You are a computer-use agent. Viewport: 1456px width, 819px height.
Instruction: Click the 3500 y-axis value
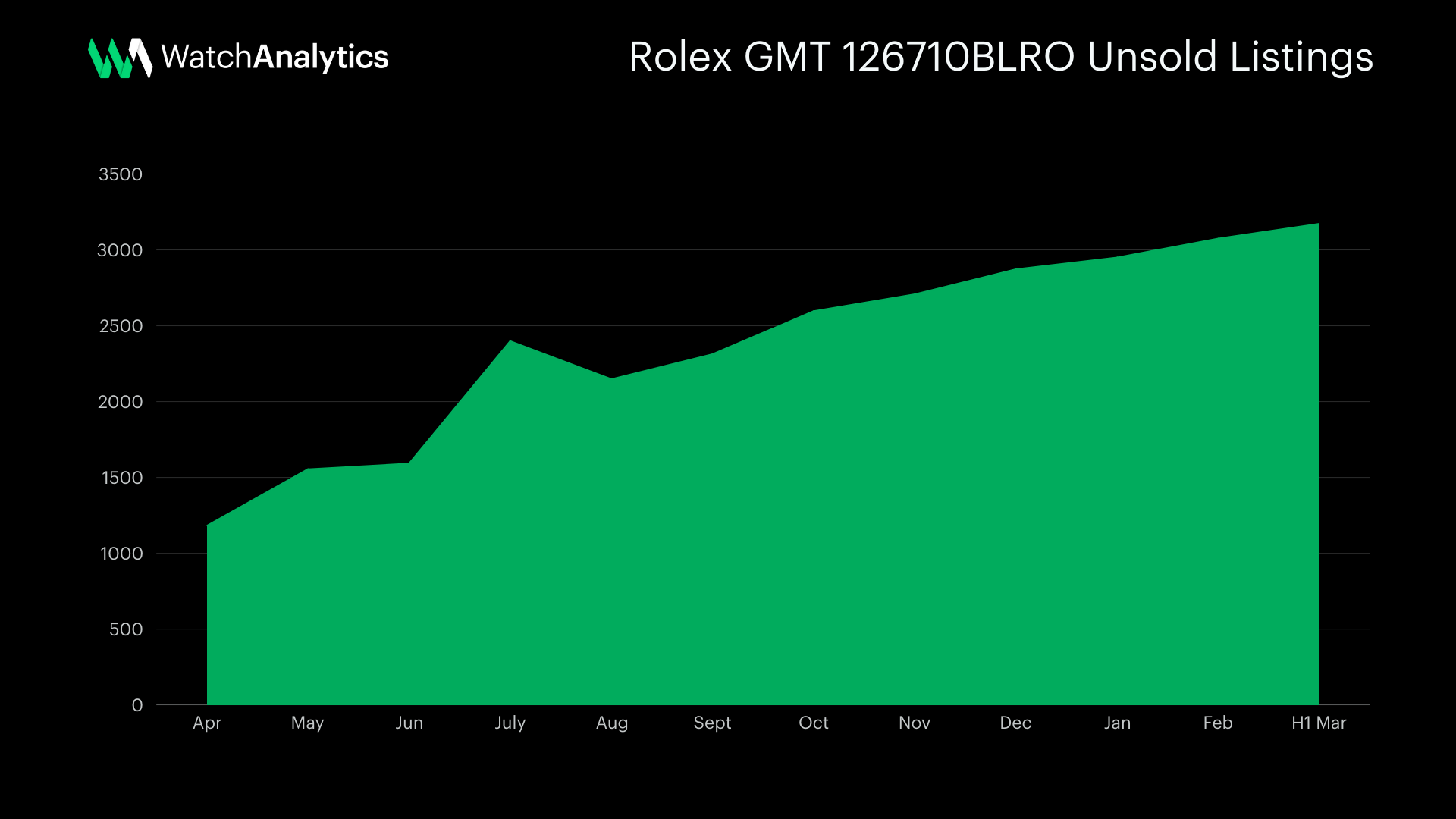coord(121,174)
